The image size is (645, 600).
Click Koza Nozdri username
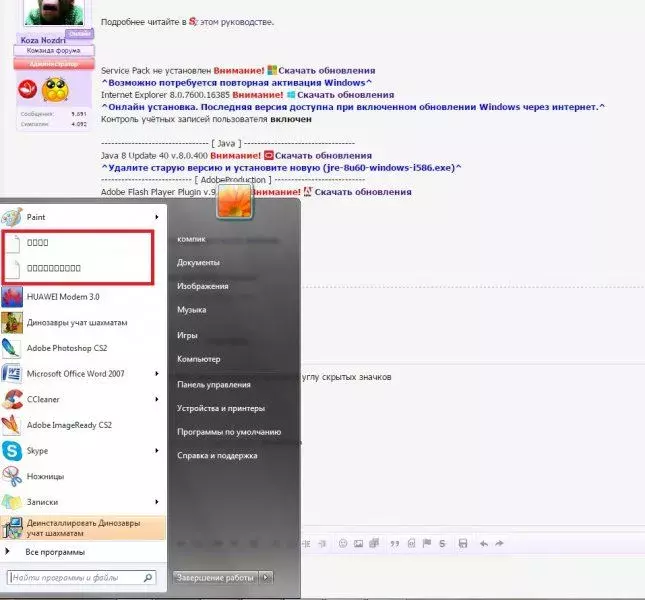tap(43, 40)
